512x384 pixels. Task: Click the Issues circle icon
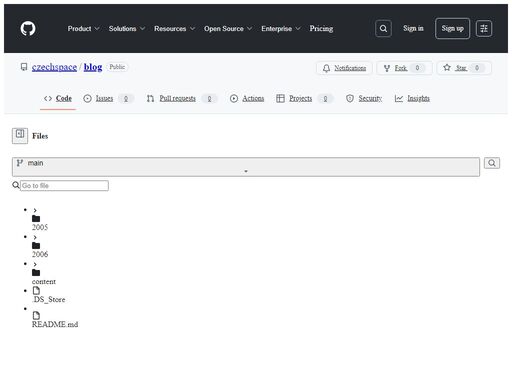click(x=87, y=98)
